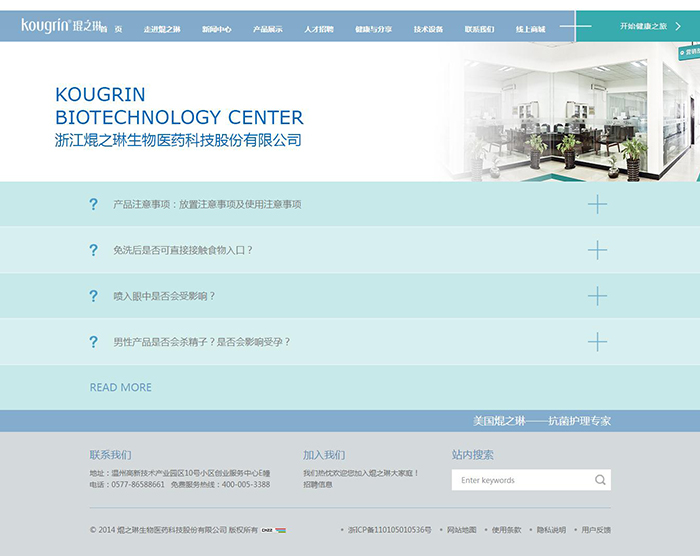
Task: Click question mark icon beside 男性产品
Action: pyautogui.click(x=93, y=342)
